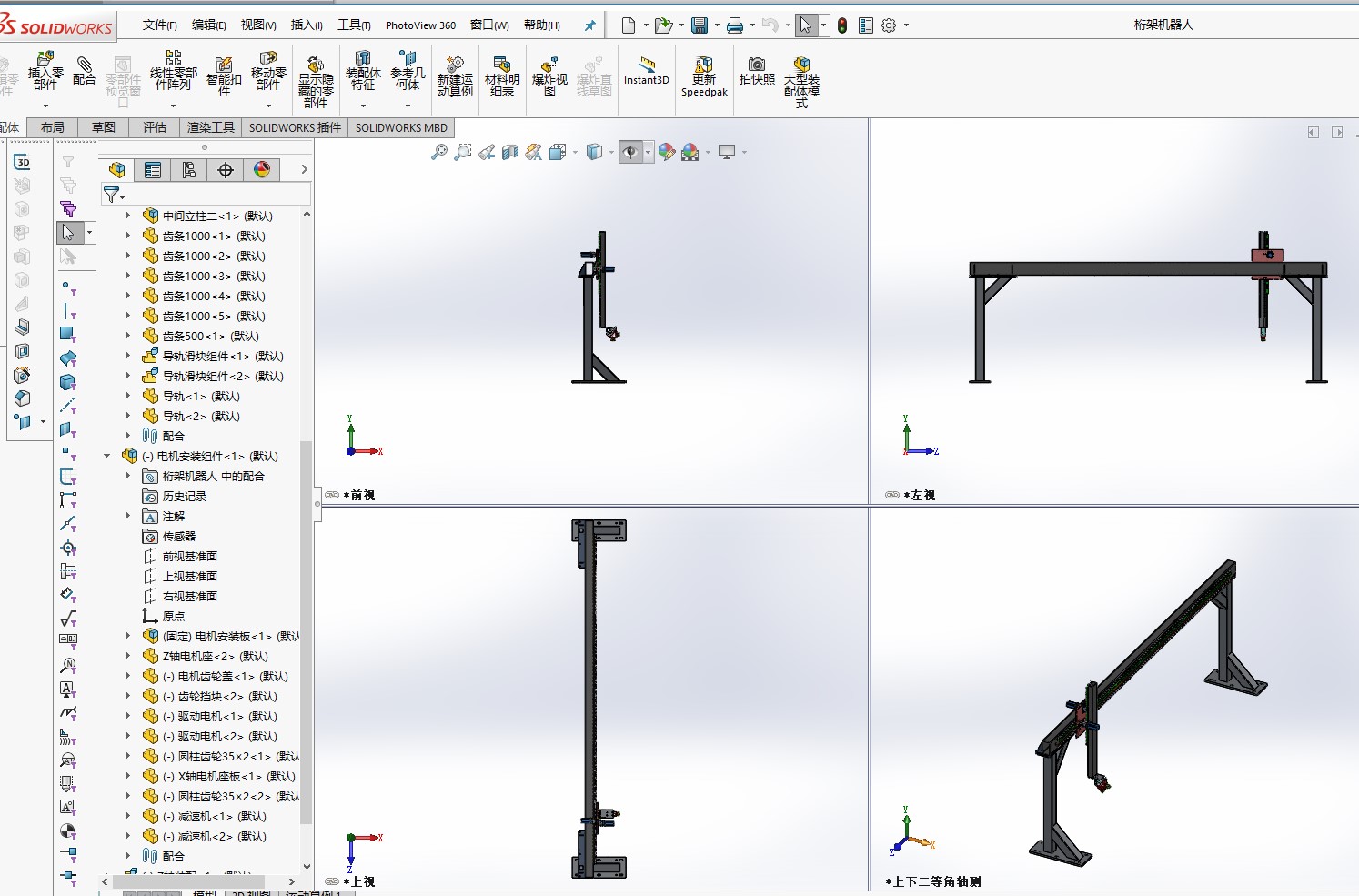The height and width of the screenshot is (896, 1359).
Task: Toggle Instant3D
Action: click(647, 71)
